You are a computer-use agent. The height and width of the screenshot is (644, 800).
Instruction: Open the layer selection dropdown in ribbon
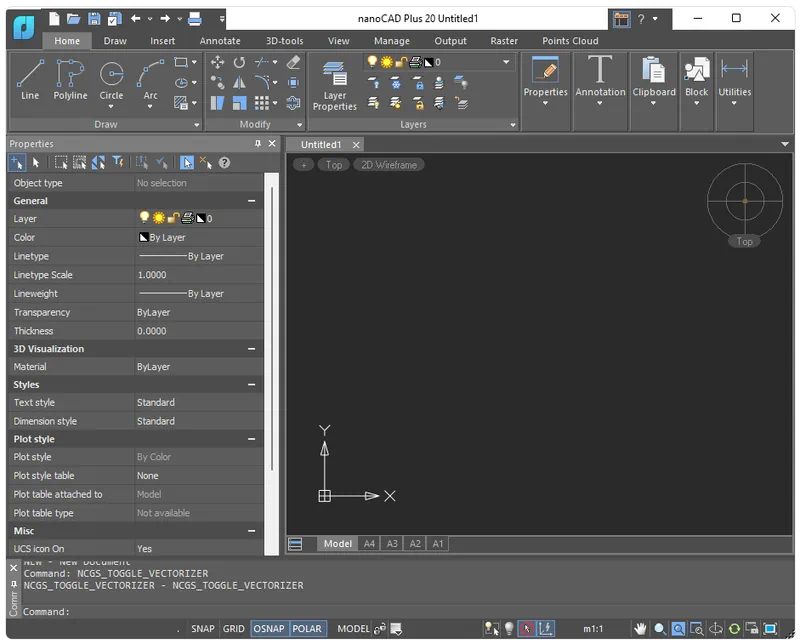tap(506, 62)
